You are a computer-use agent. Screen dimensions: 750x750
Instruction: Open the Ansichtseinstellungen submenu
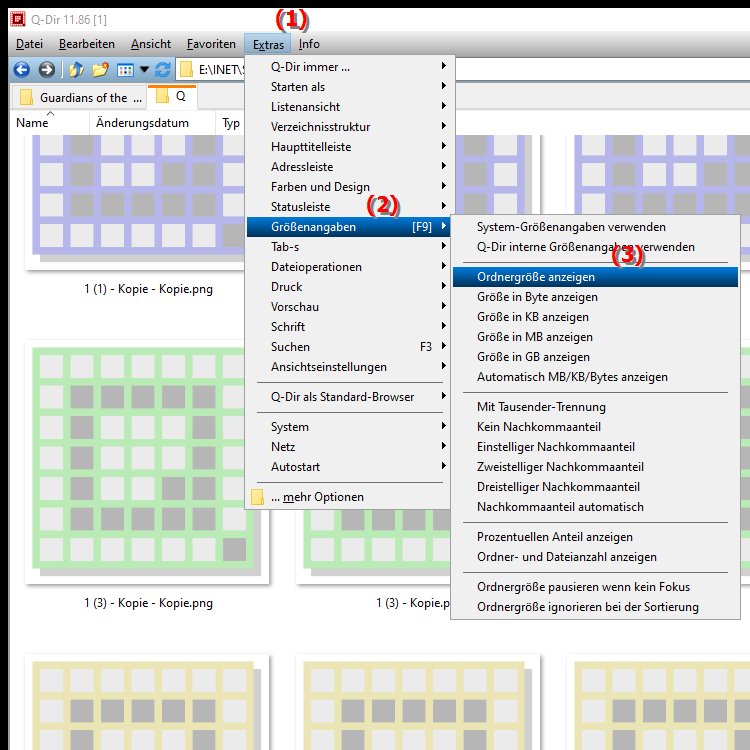pos(348,367)
